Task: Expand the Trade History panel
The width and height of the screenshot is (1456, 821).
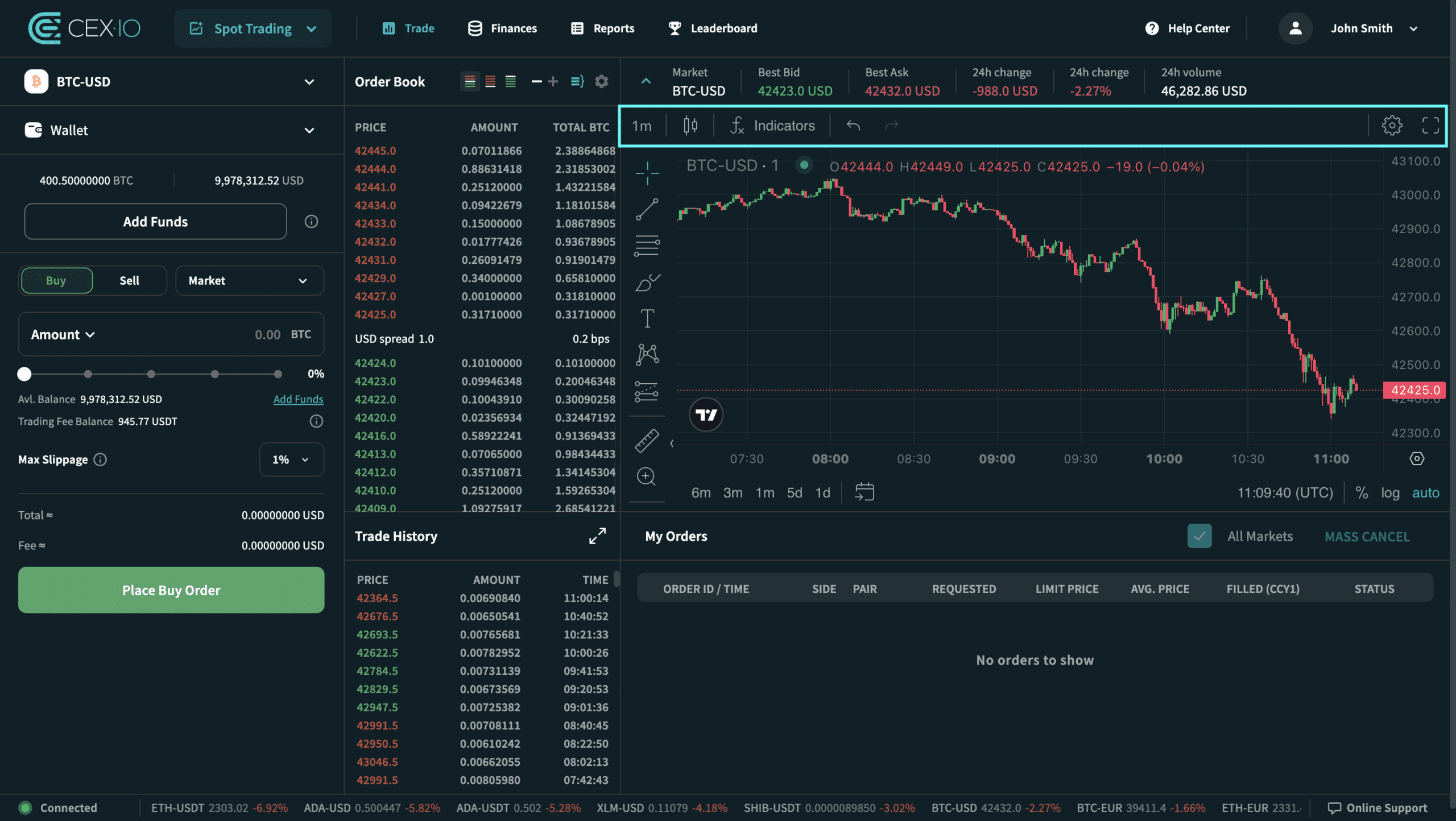Action: point(597,536)
